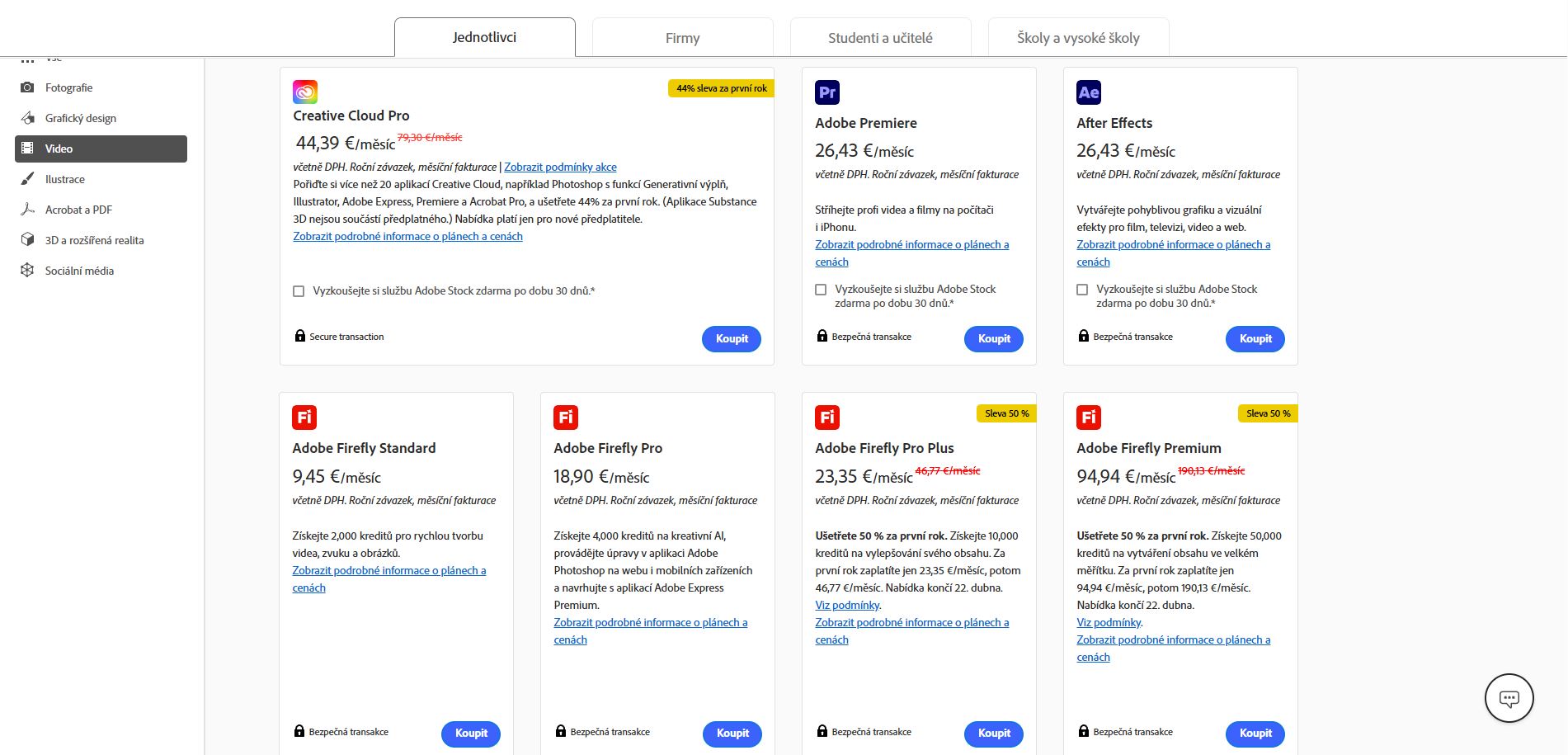Switch to the Jednotlivci tab
This screenshot has height=755, width=1568.
point(485,37)
